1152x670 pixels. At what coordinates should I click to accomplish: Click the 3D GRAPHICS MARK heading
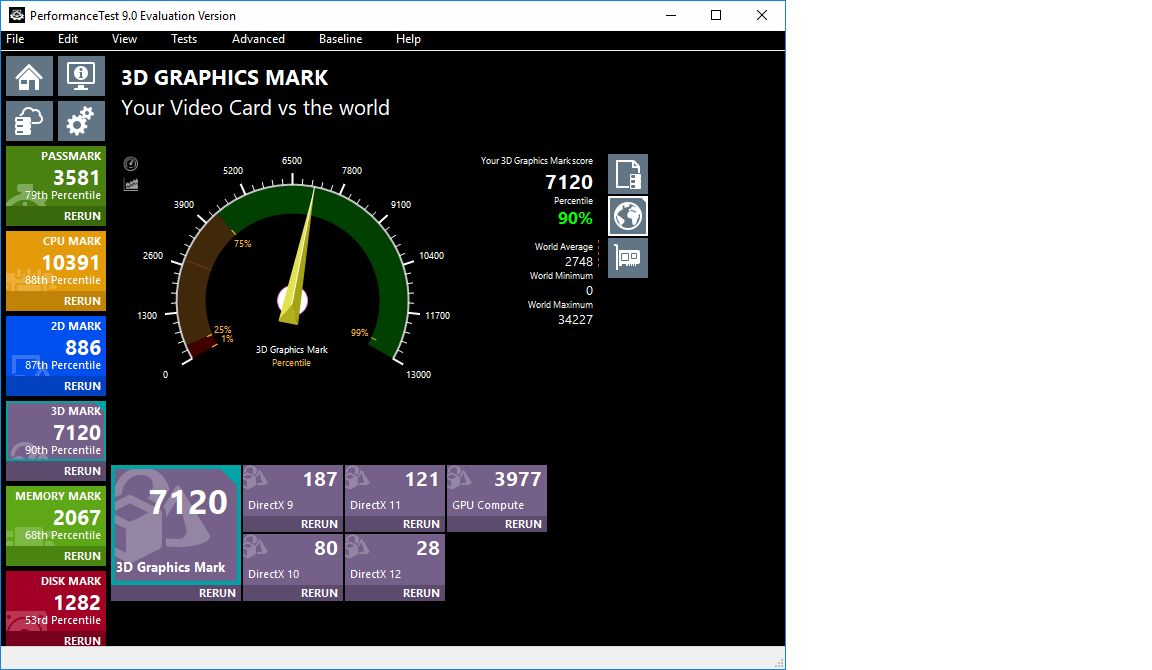coord(224,78)
